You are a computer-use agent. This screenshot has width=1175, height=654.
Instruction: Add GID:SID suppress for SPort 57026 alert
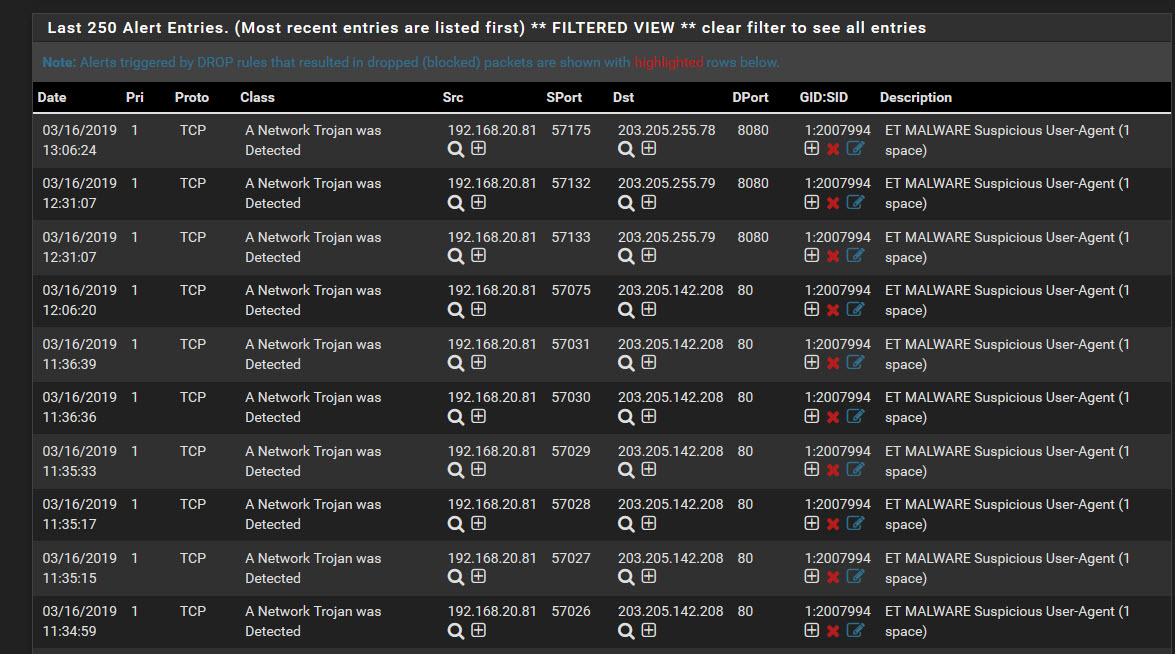[x=812, y=629]
